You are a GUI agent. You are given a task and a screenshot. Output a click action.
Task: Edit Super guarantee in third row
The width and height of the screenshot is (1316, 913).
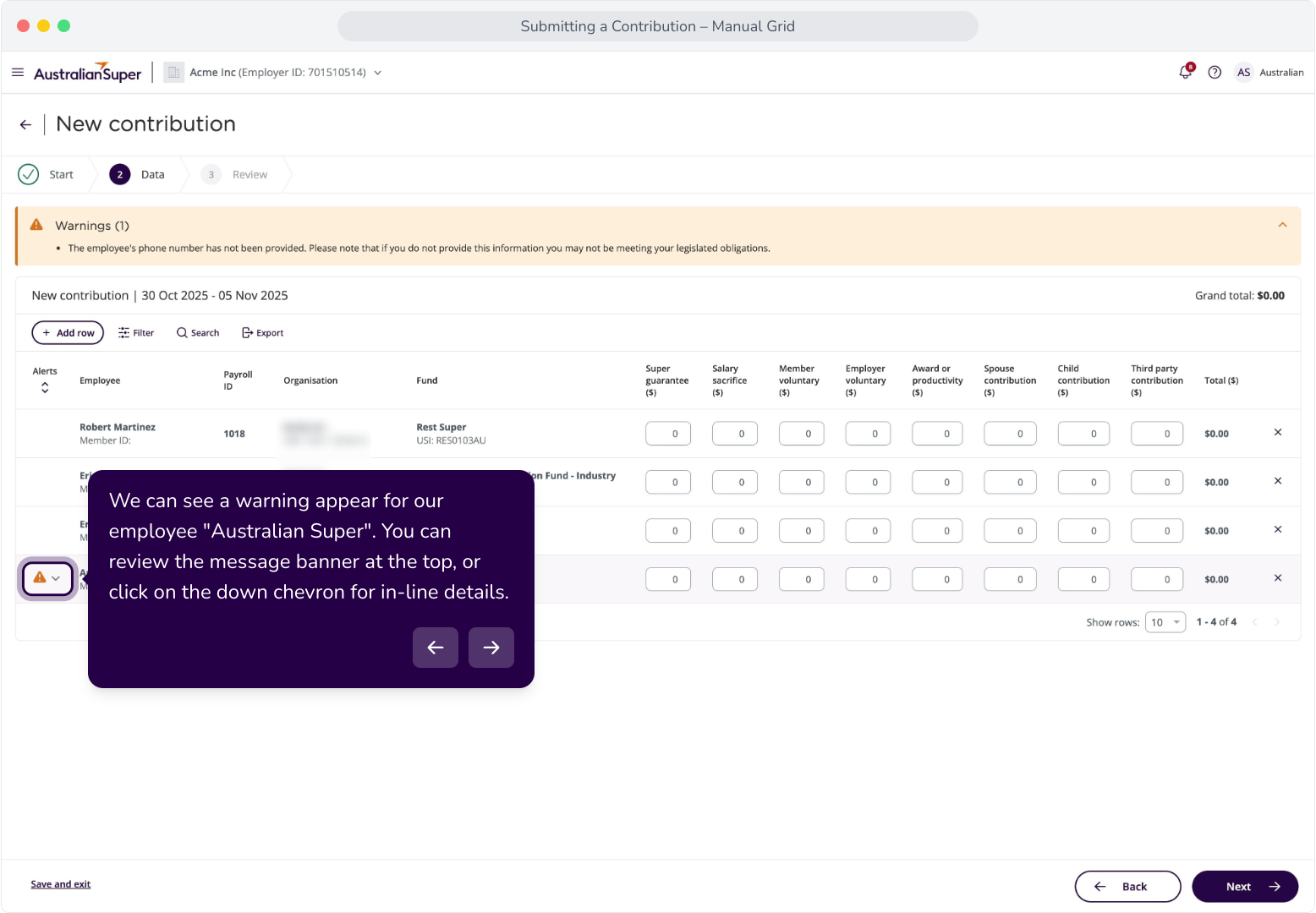pyautogui.click(x=668, y=531)
